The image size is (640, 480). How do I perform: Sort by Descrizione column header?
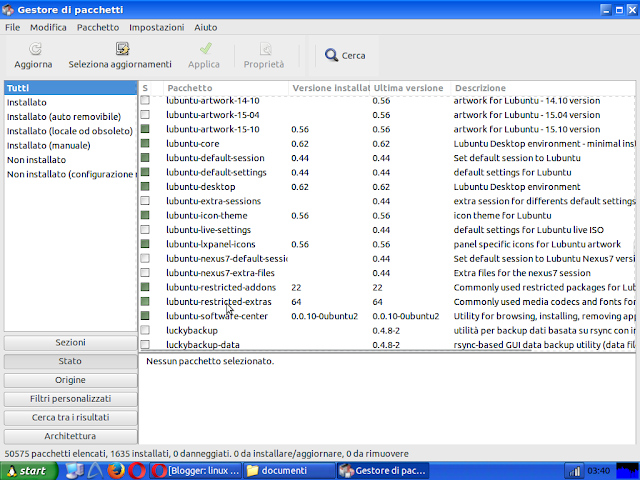(x=543, y=88)
